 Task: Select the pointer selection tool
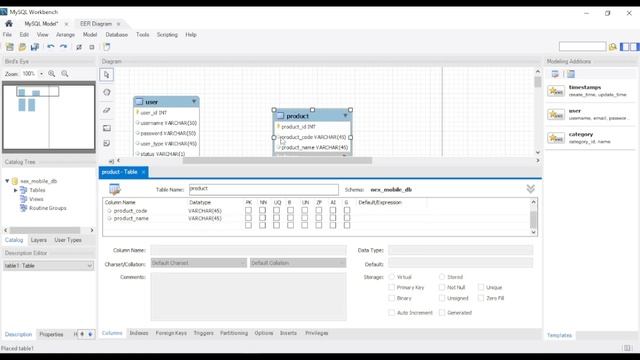click(x=107, y=75)
